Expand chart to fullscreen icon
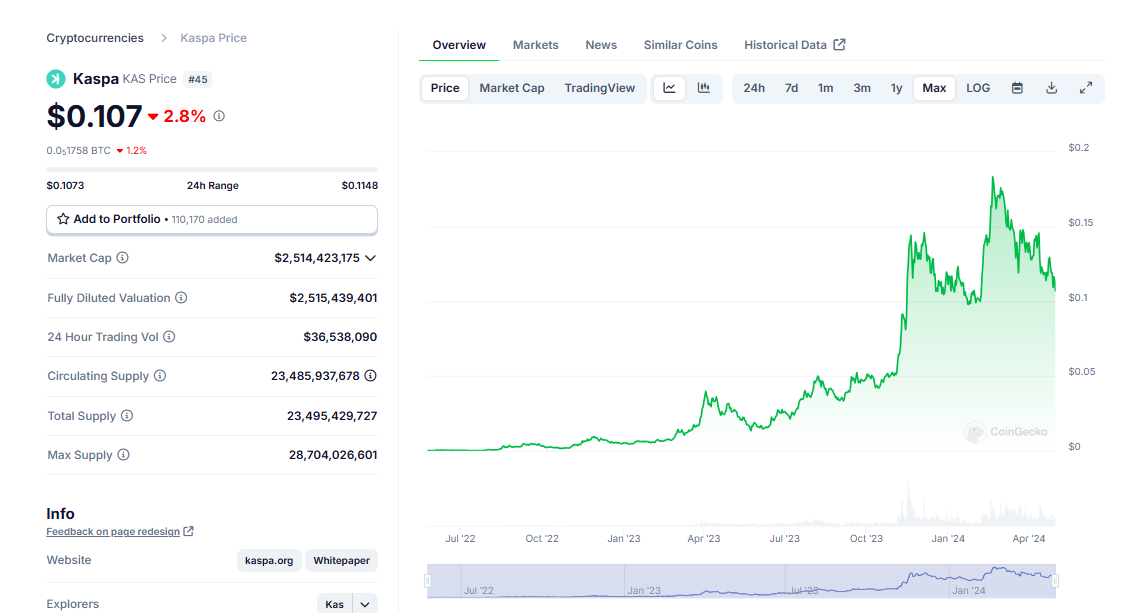Image resolution: width=1128 pixels, height=613 pixels. pyautogui.click(x=1086, y=88)
